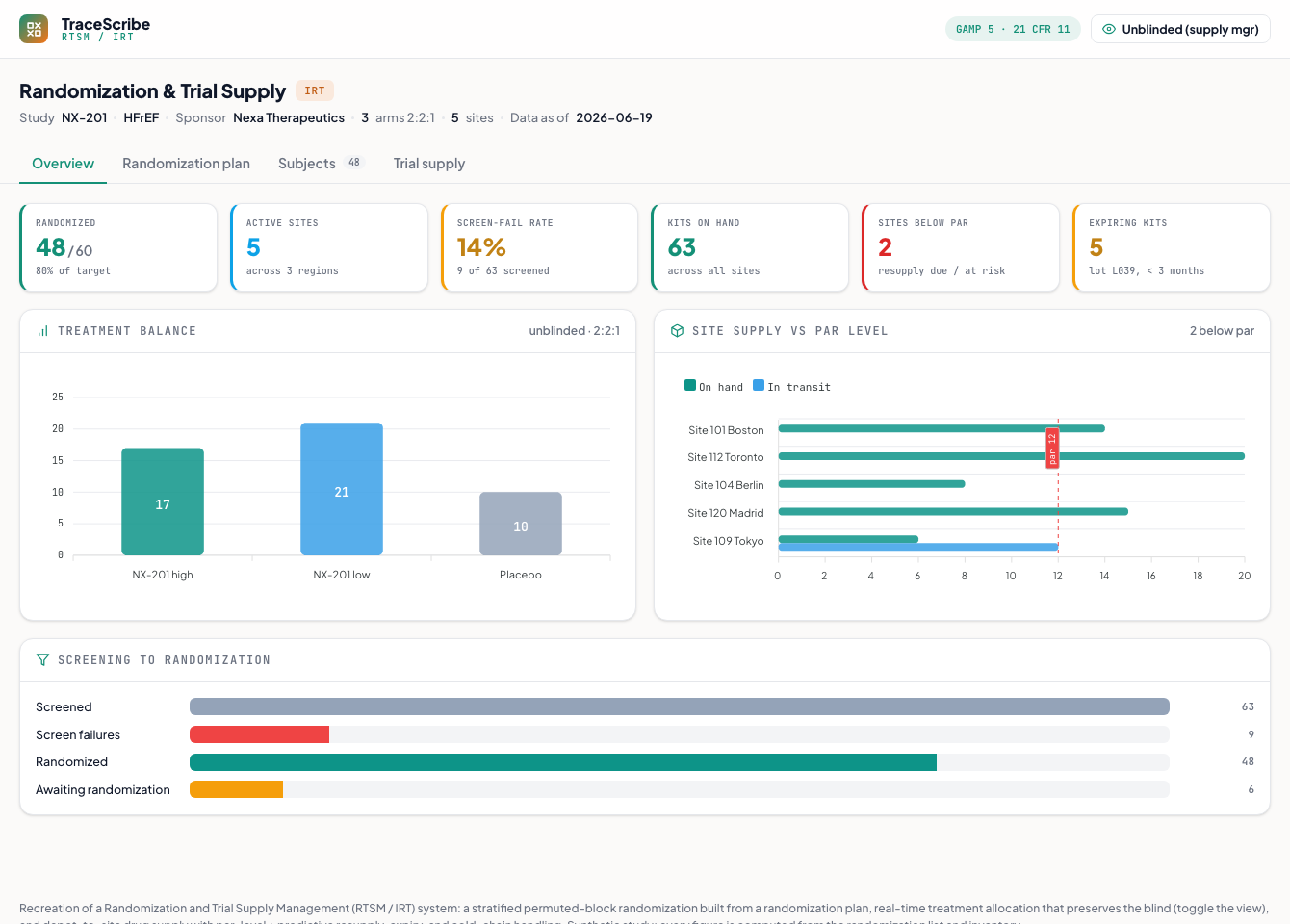Click the IRT badge next to title
Image resolution: width=1290 pixels, height=924 pixels.
(x=315, y=90)
